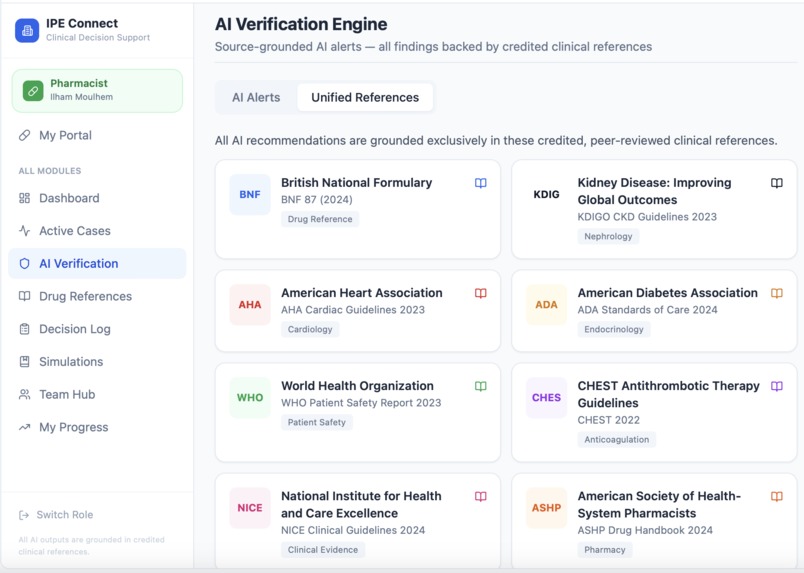Click the AI Verification shield icon
Viewport: 804px width, 573px height.
24,264
